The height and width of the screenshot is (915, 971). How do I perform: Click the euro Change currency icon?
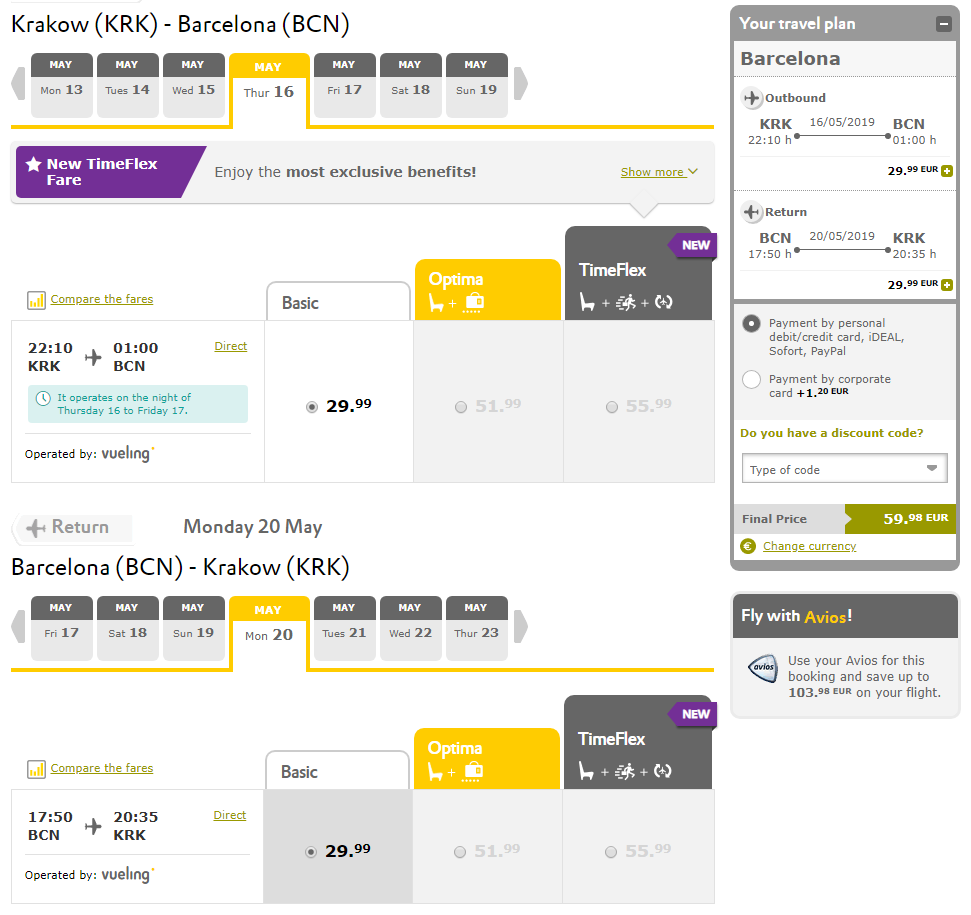coord(748,546)
